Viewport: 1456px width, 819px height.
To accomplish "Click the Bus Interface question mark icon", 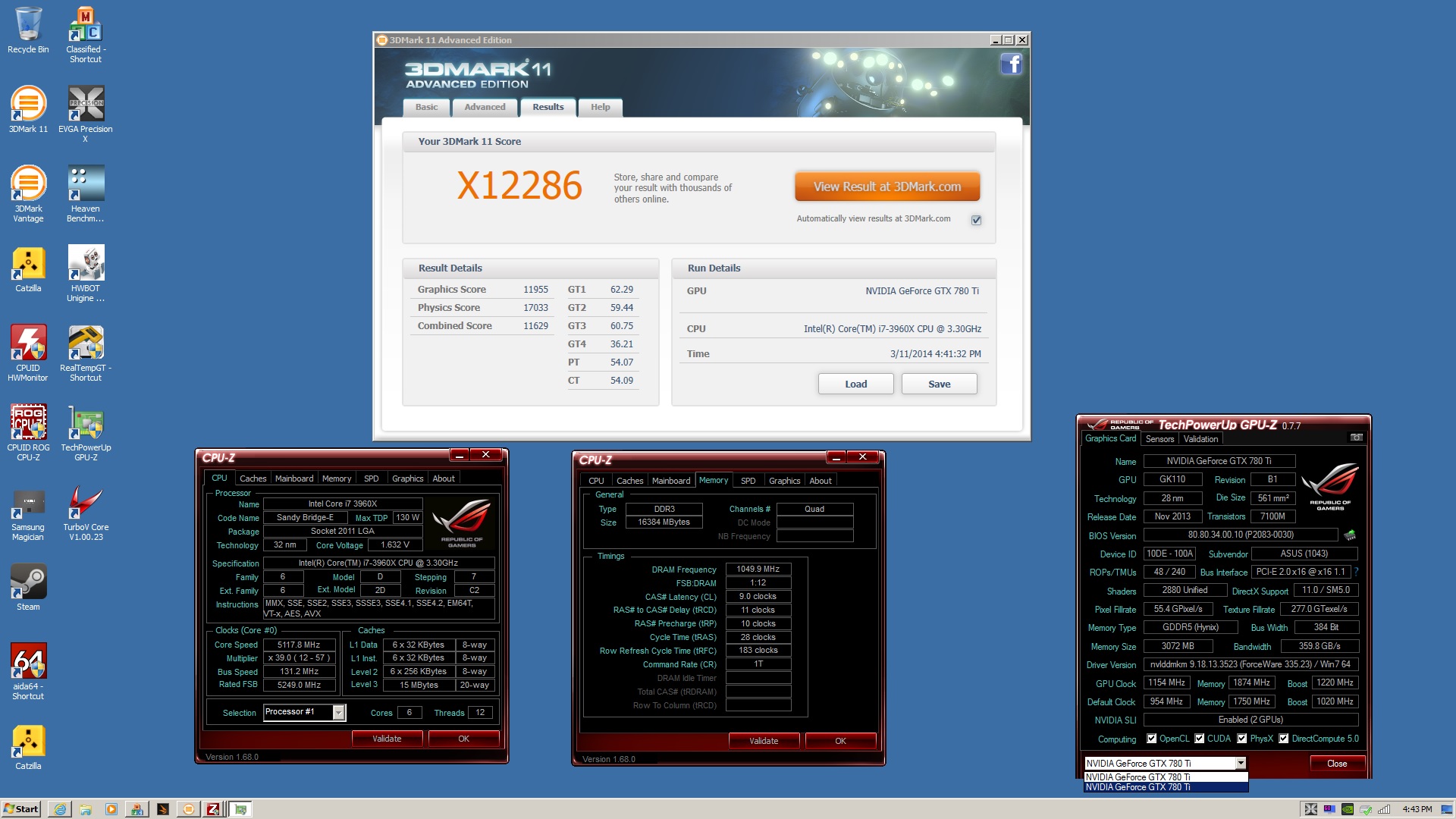I will pos(1356,572).
